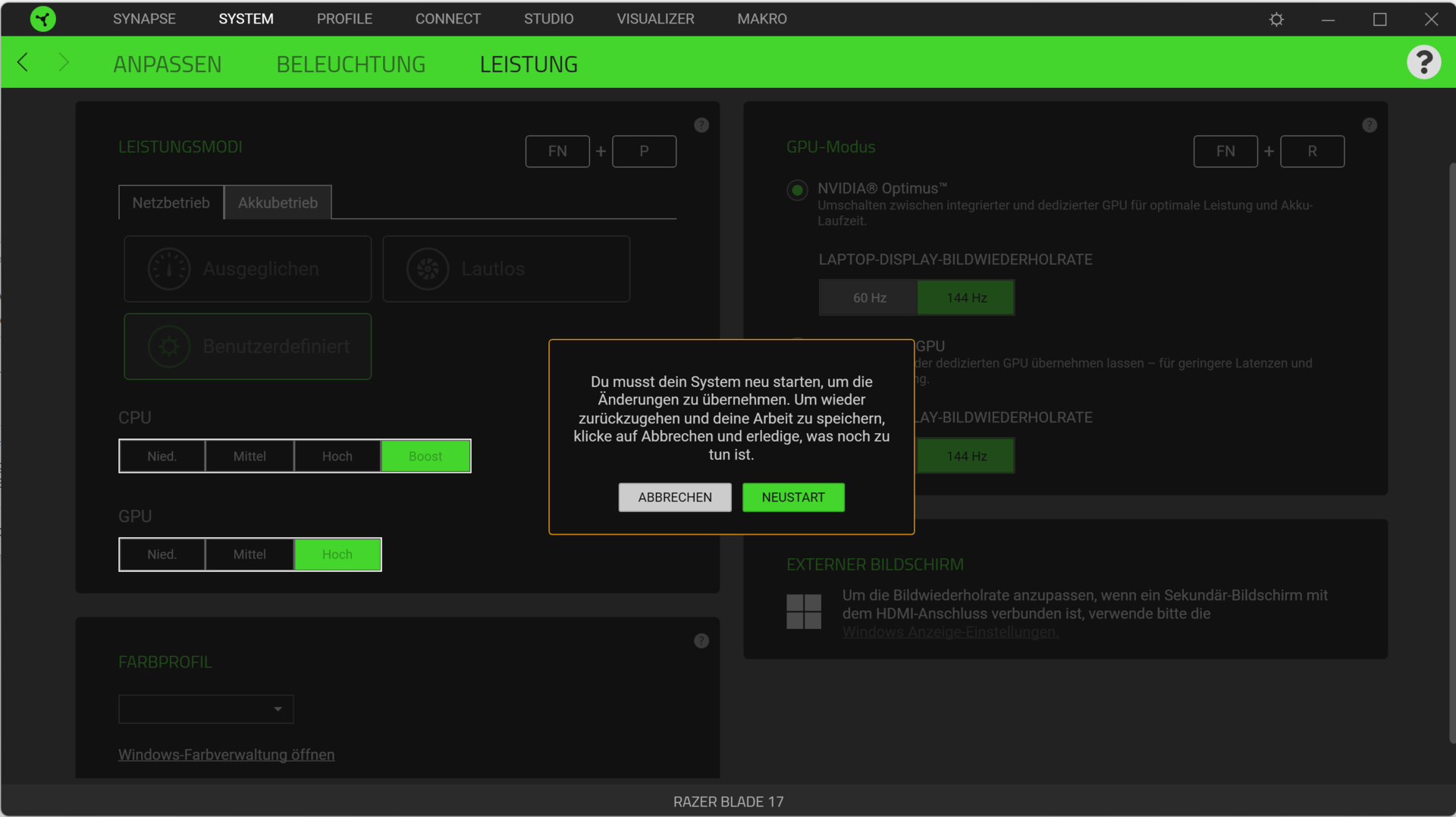
Task: Switch to the Akkubetrieb tab
Action: [x=278, y=203]
